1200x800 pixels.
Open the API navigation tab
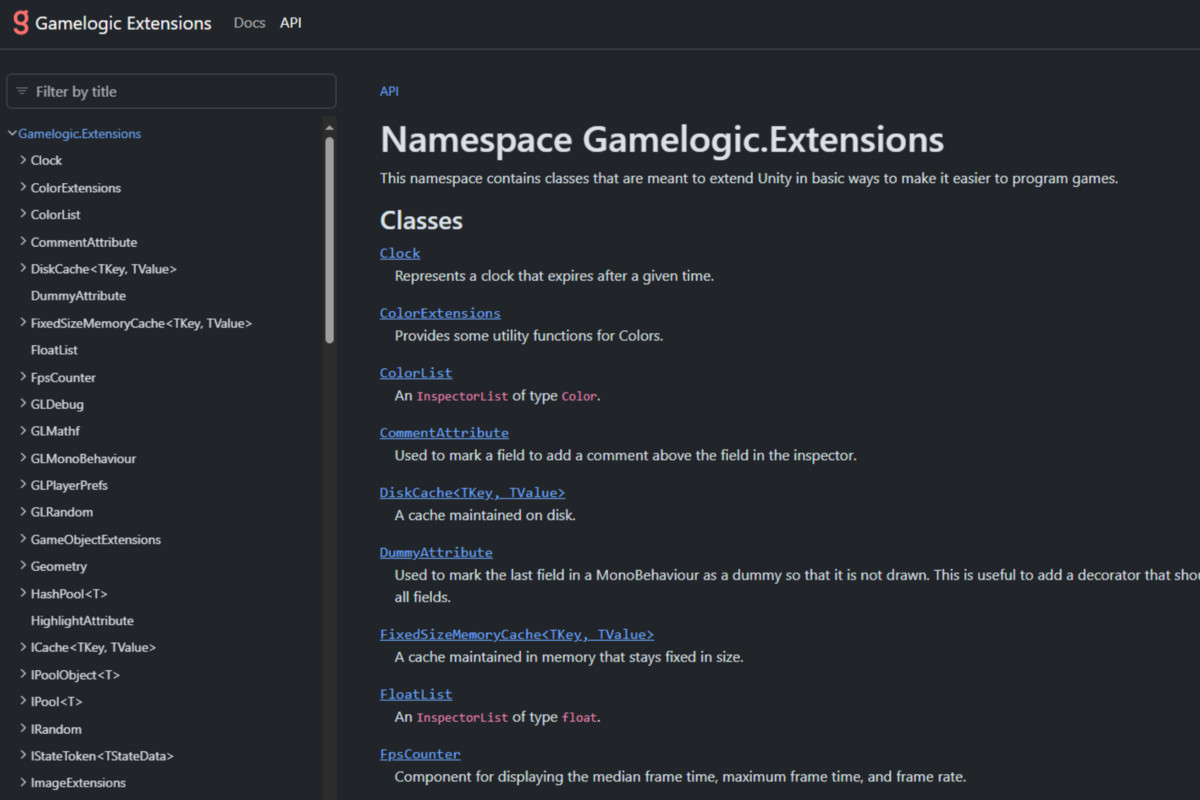click(x=291, y=22)
